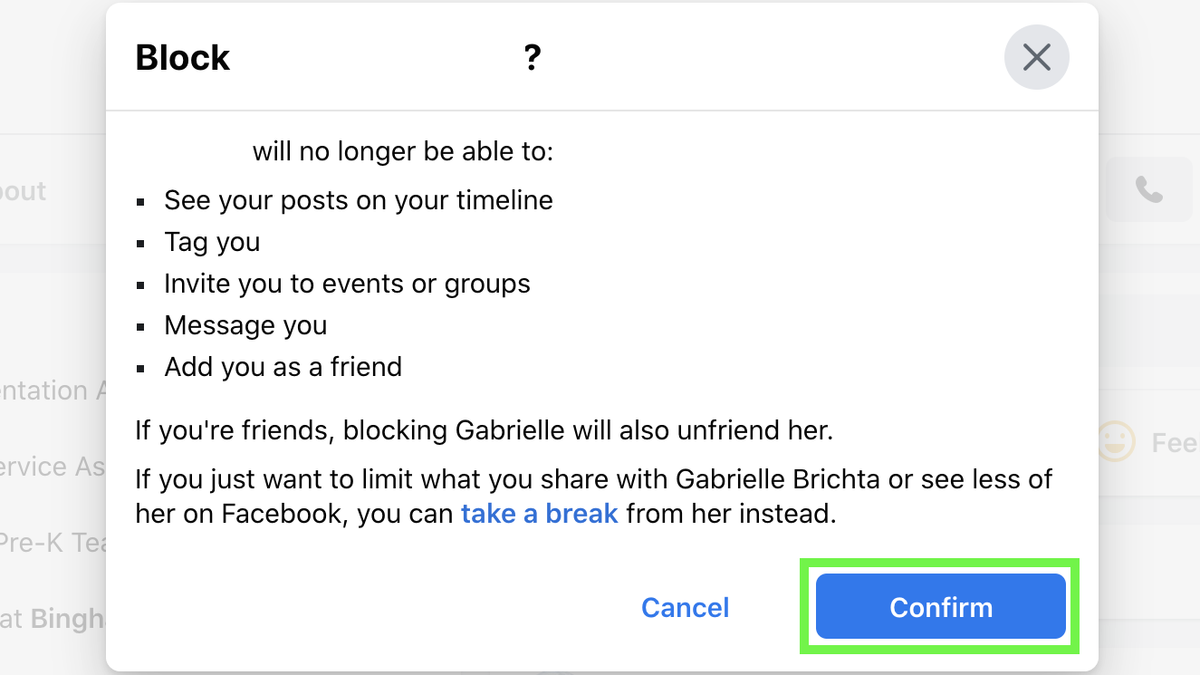Click the Confirm button to block
1200x675 pixels.
[939, 607]
